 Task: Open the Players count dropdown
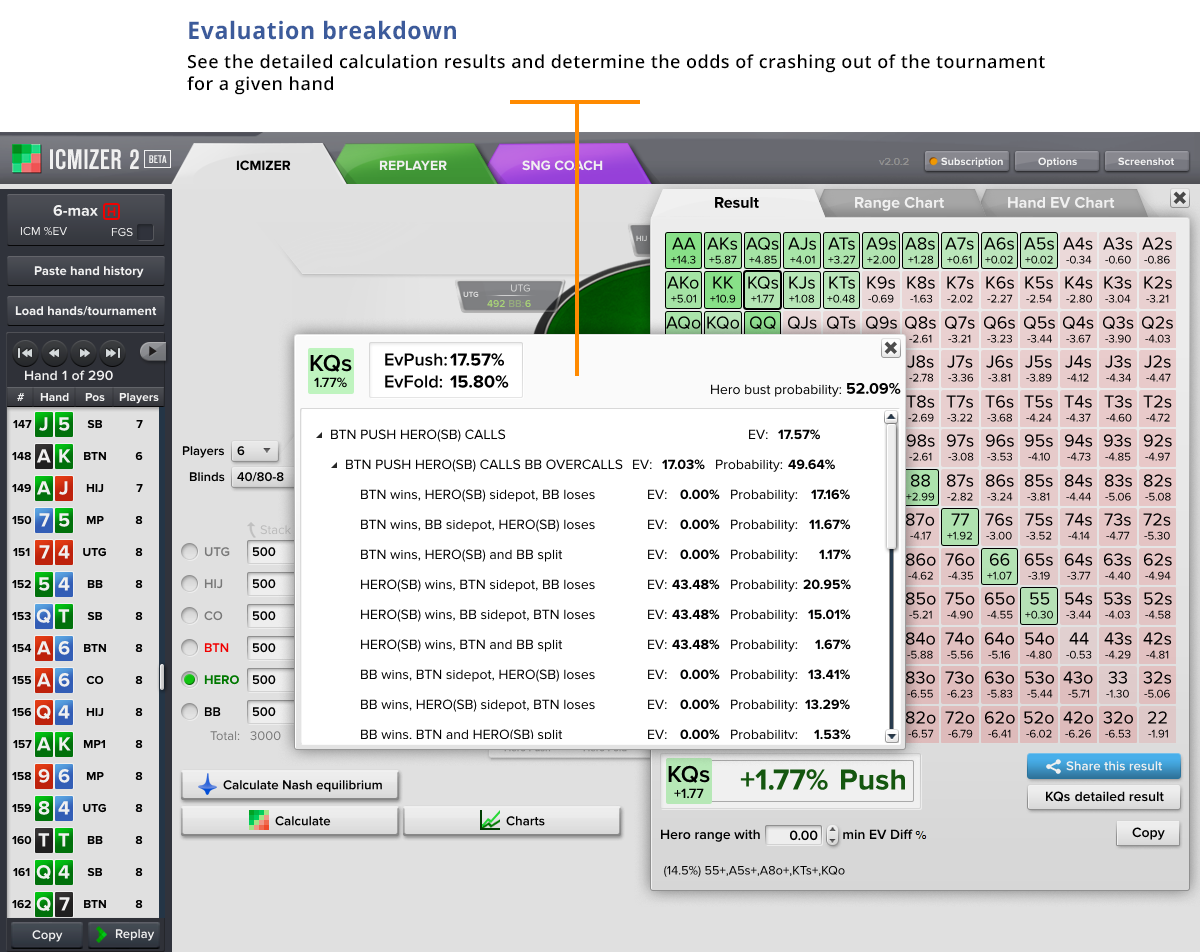(x=254, y=451)
